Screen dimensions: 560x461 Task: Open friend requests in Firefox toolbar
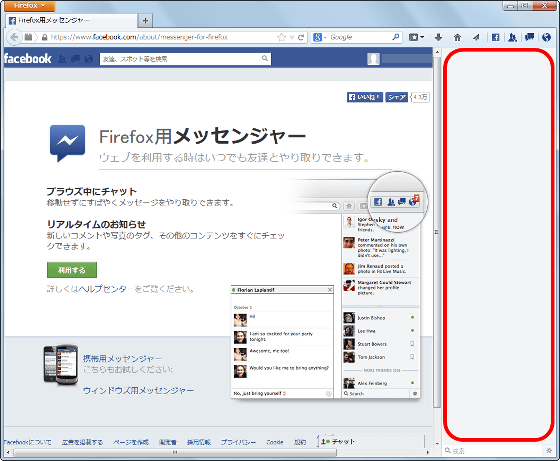512,37
